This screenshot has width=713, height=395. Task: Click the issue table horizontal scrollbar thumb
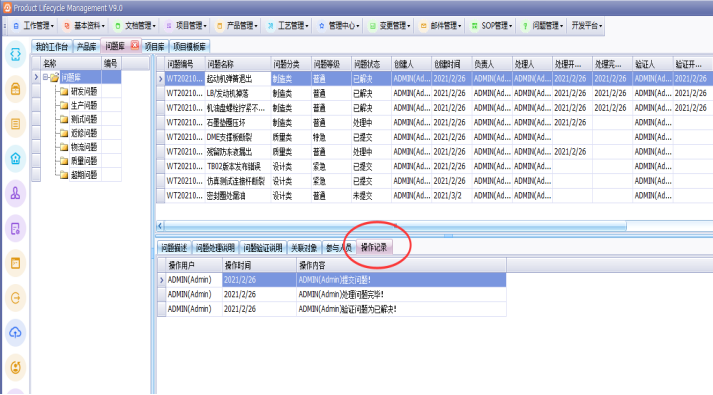[x=395, y=225]
